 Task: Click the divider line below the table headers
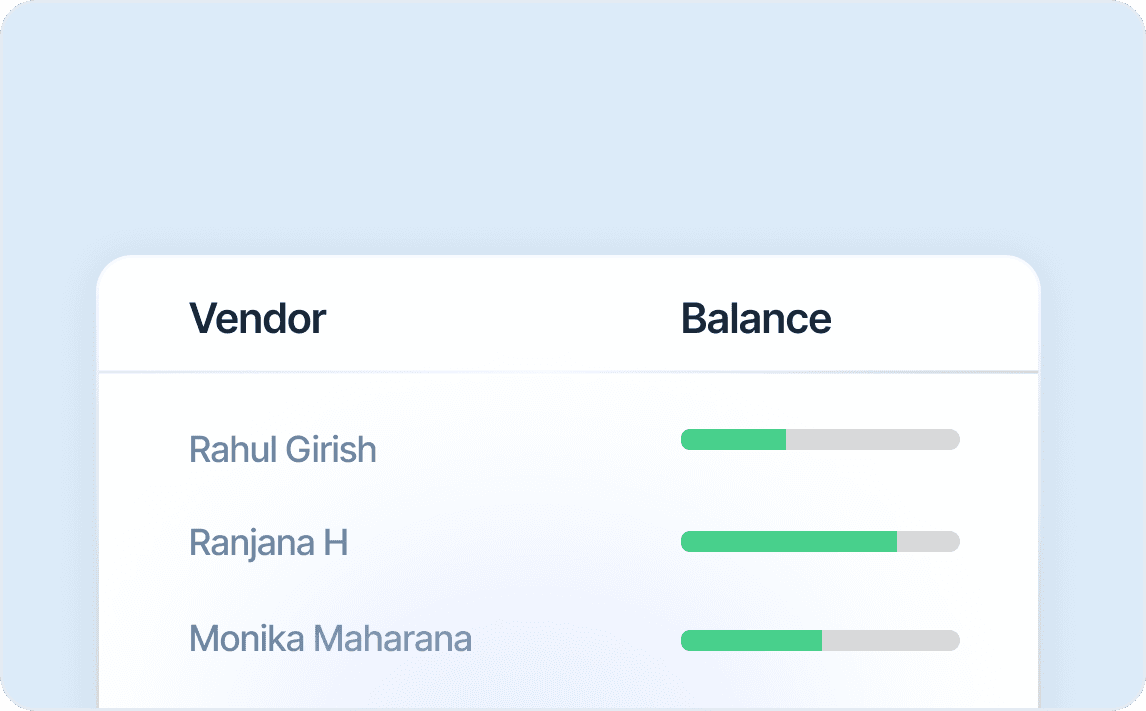pyautogui.click(x=568, y=372)
